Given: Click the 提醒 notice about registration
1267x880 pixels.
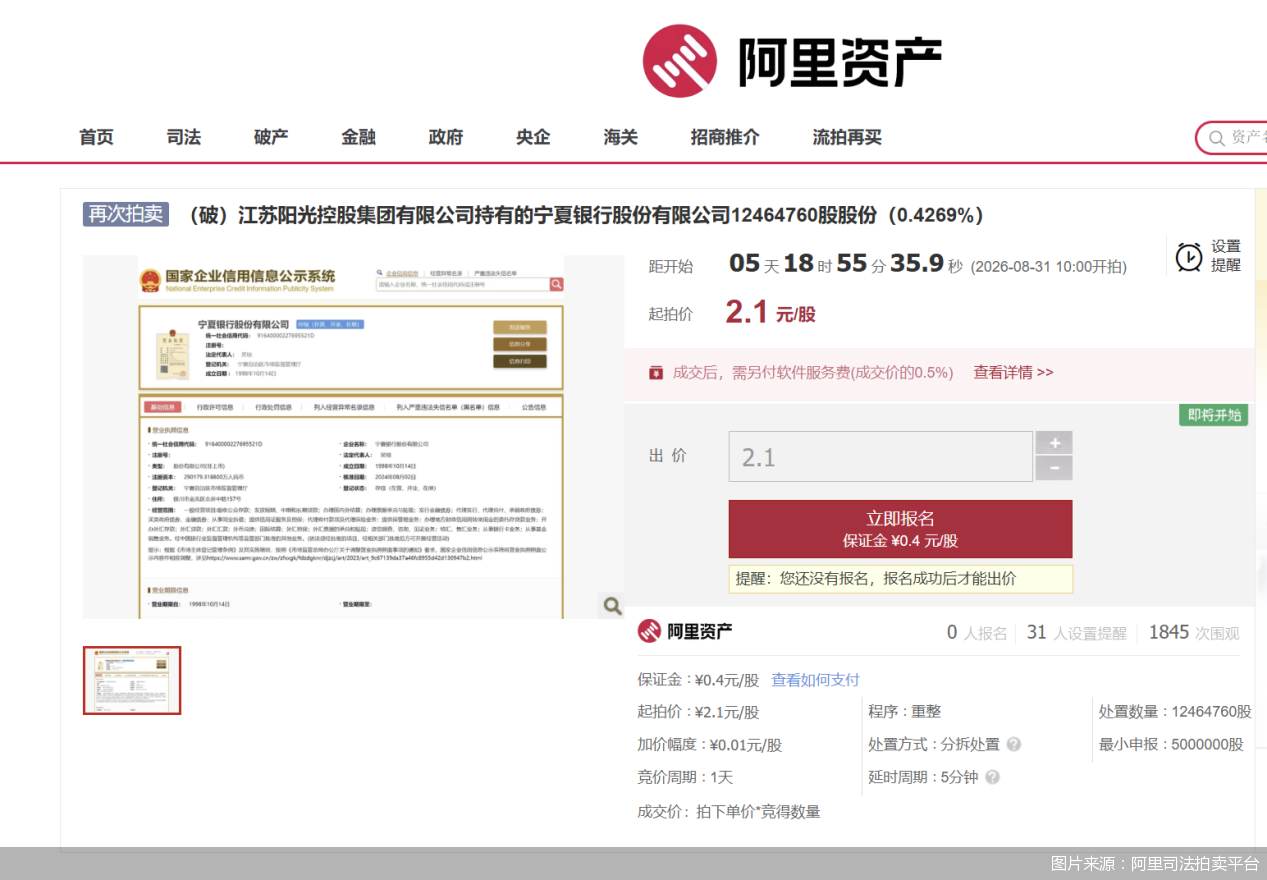Looking at the screenshot, I should [x=901, y=578].
